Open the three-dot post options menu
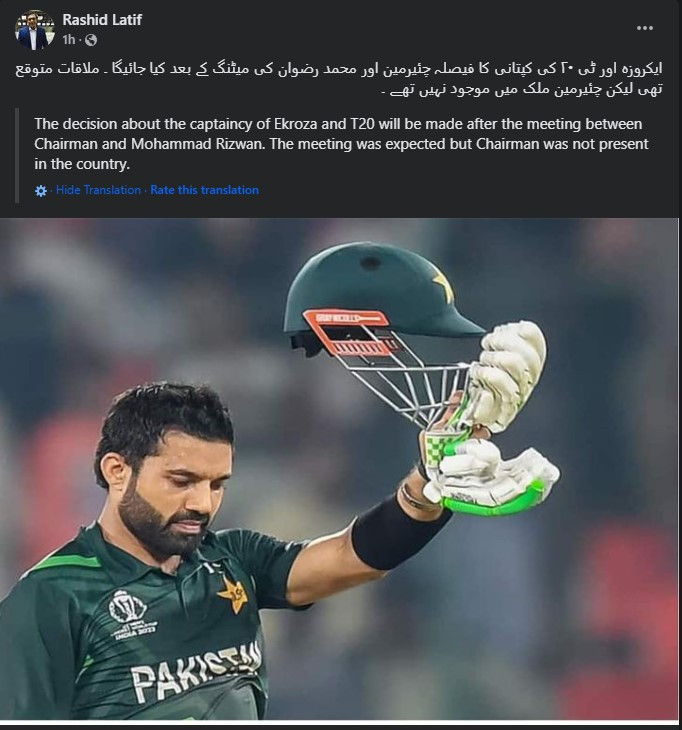The height and width of the screenshot is (730, 682). [644, 28]
